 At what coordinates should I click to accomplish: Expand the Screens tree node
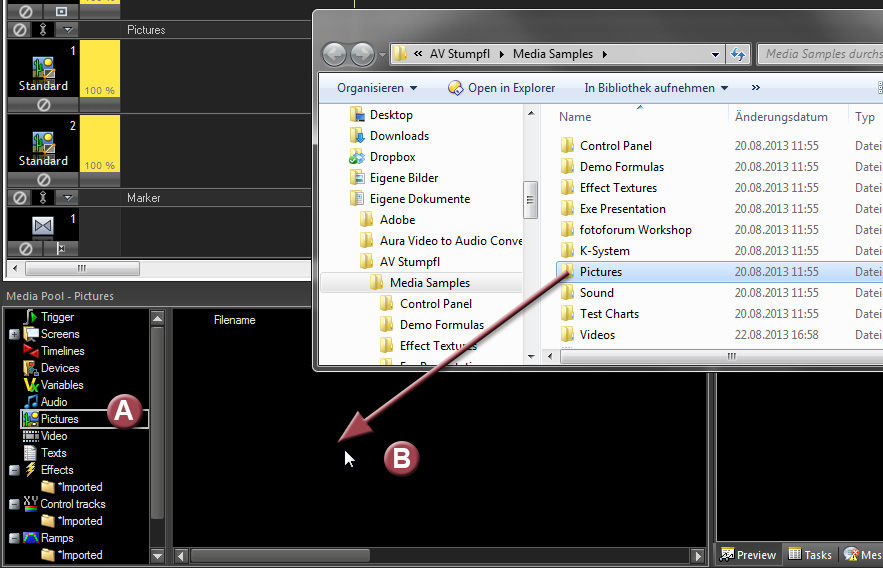coord(14,334)
